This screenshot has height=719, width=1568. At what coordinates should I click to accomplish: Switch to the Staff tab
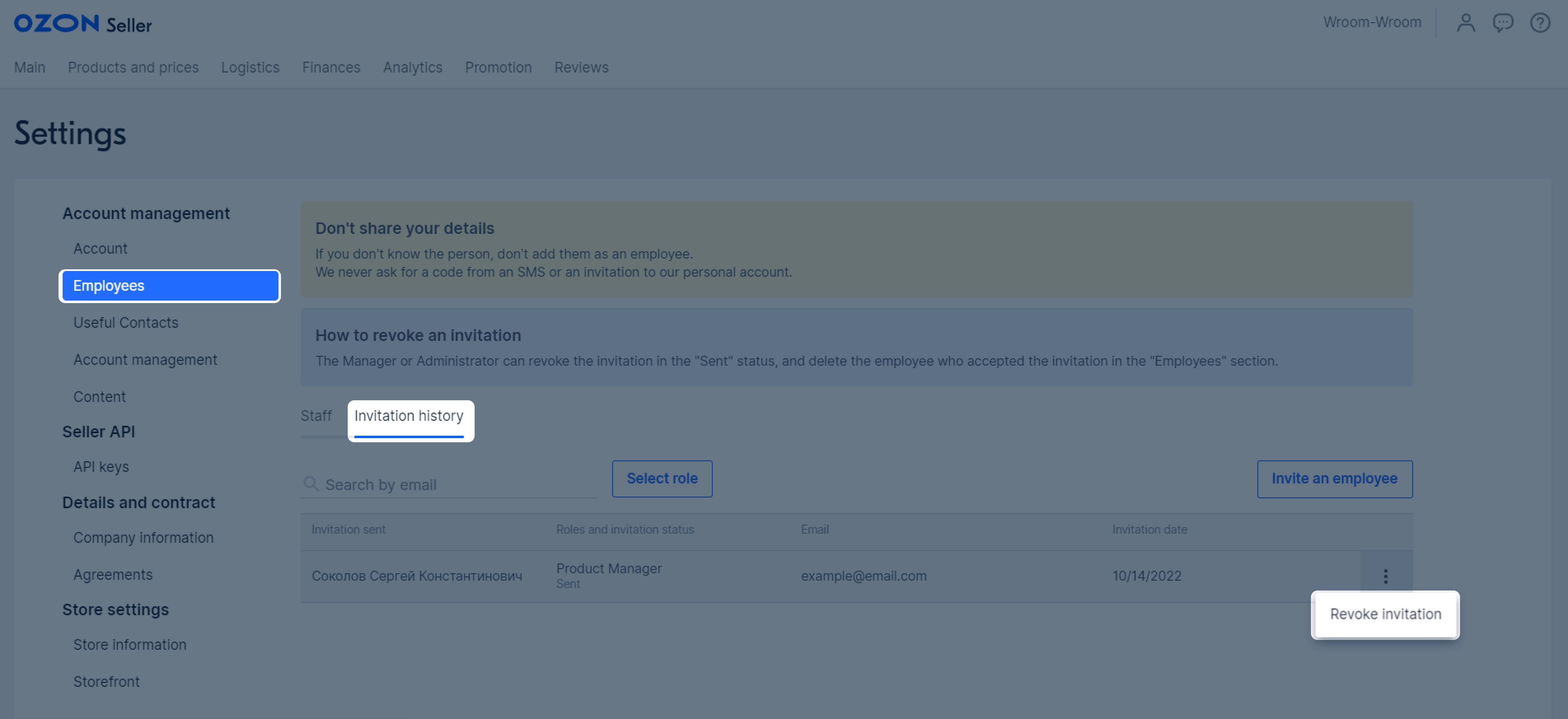(316, 416)
